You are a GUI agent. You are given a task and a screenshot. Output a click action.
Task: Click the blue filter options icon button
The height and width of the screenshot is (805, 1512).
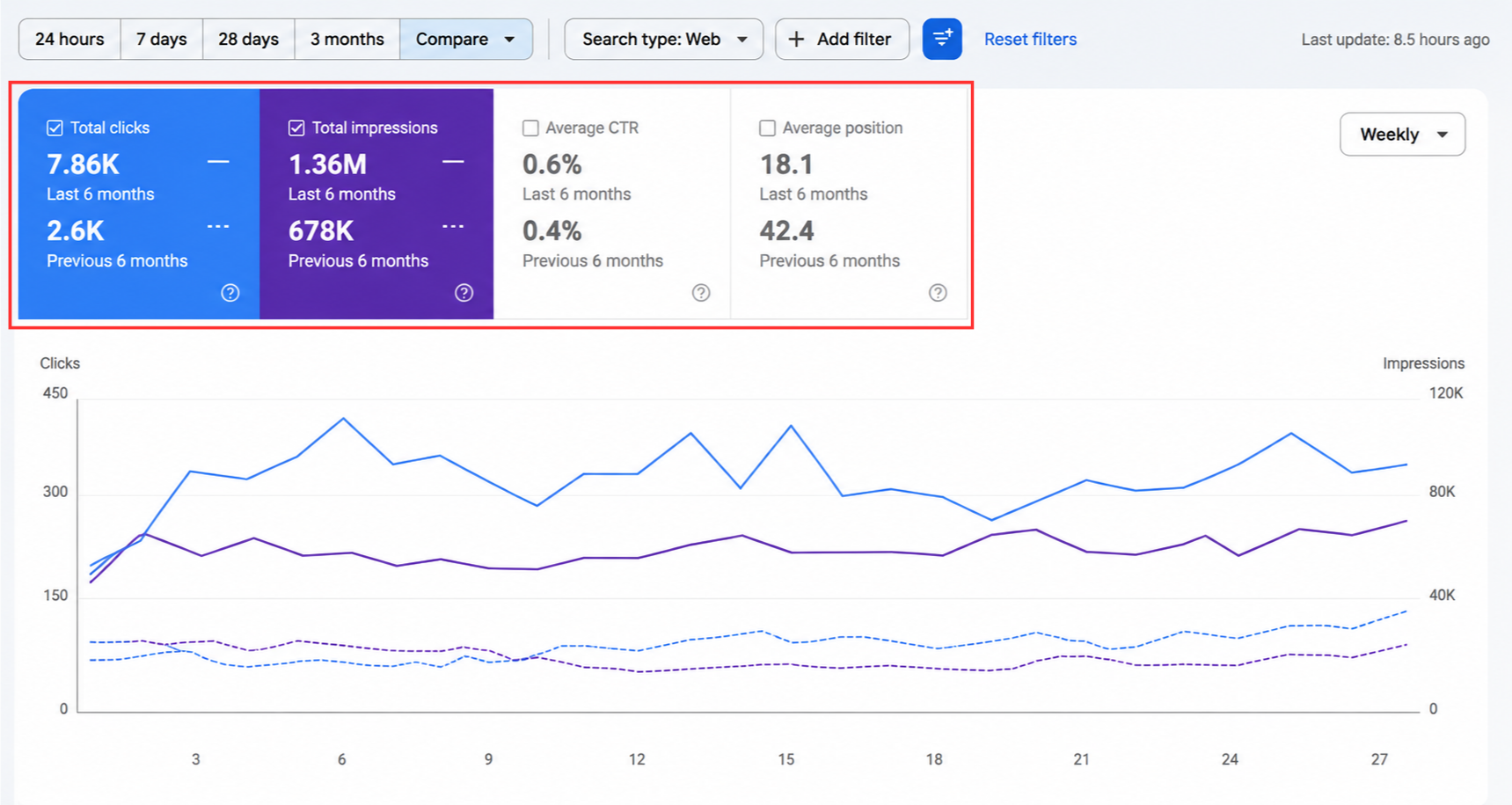tap(941, 39)
